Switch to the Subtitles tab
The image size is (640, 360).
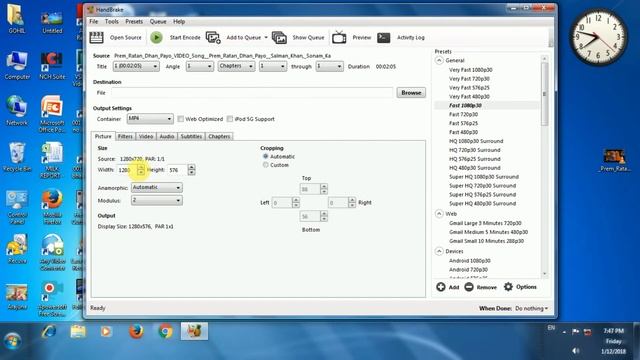(x=191, y=137)
